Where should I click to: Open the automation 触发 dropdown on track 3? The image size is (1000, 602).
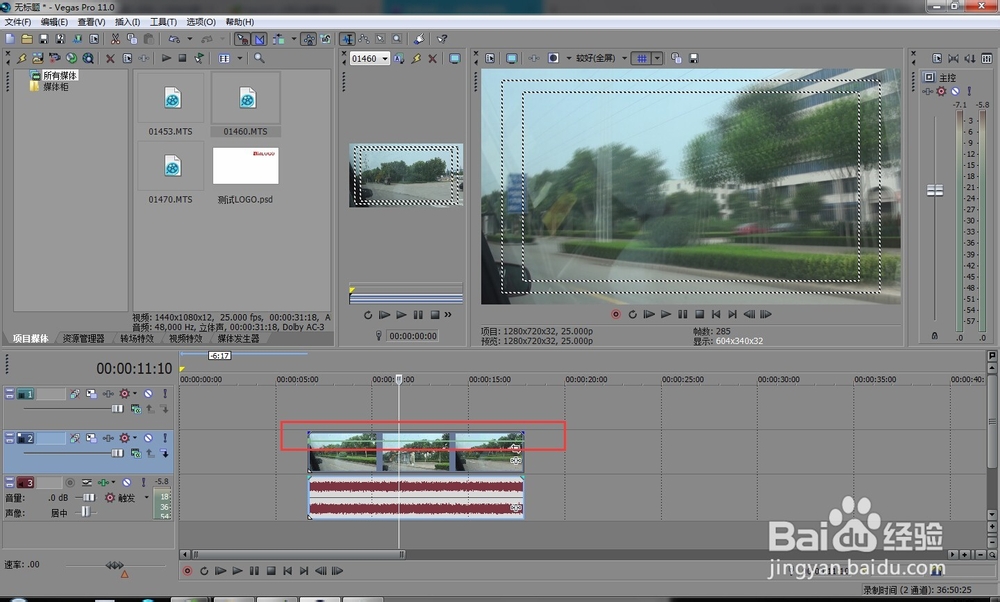146,497
